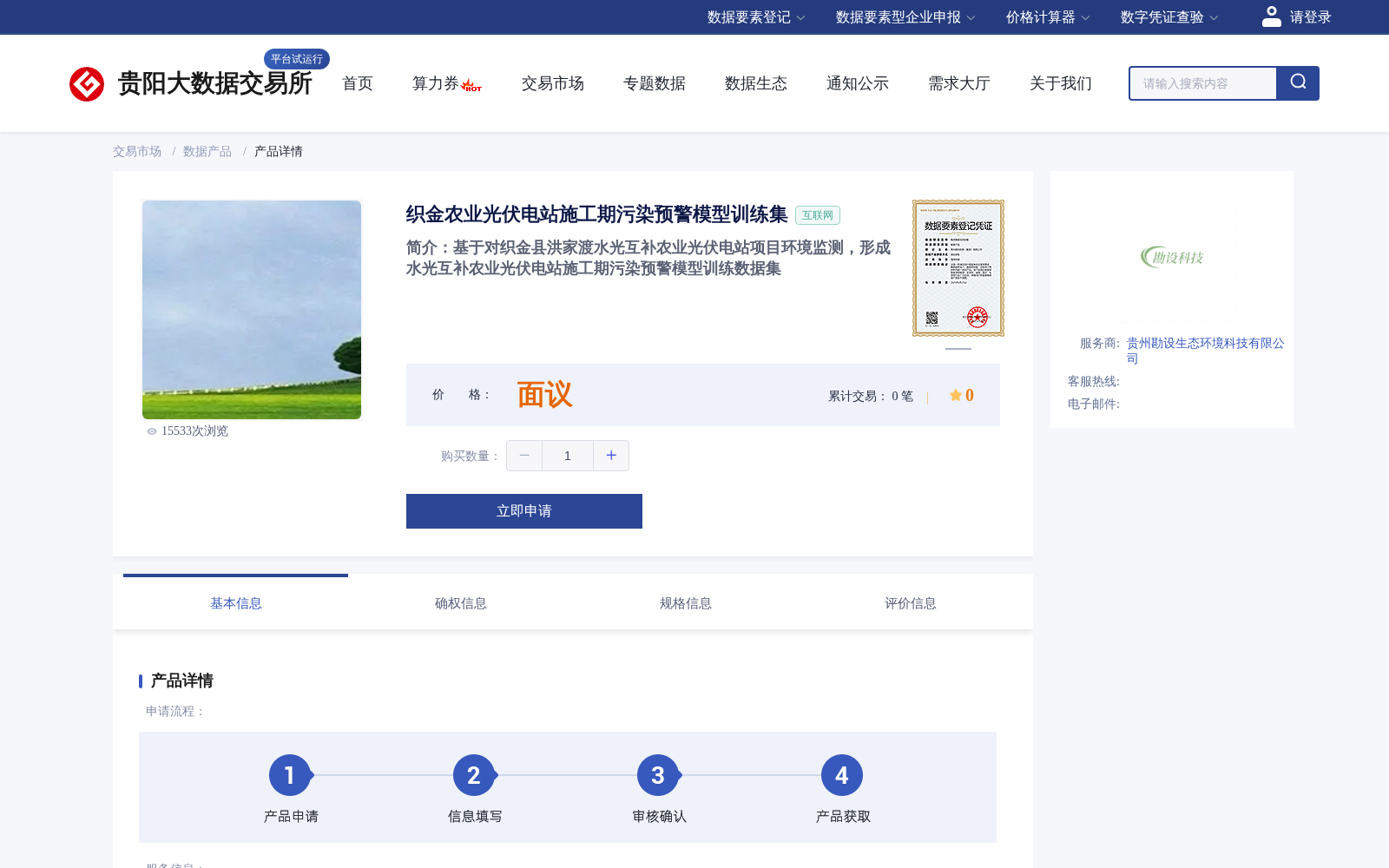The height and width of the screenshot is (868, 1389).
Task: Expand the 数据要素型企业申报 dropdown
Action: (905, 17)
